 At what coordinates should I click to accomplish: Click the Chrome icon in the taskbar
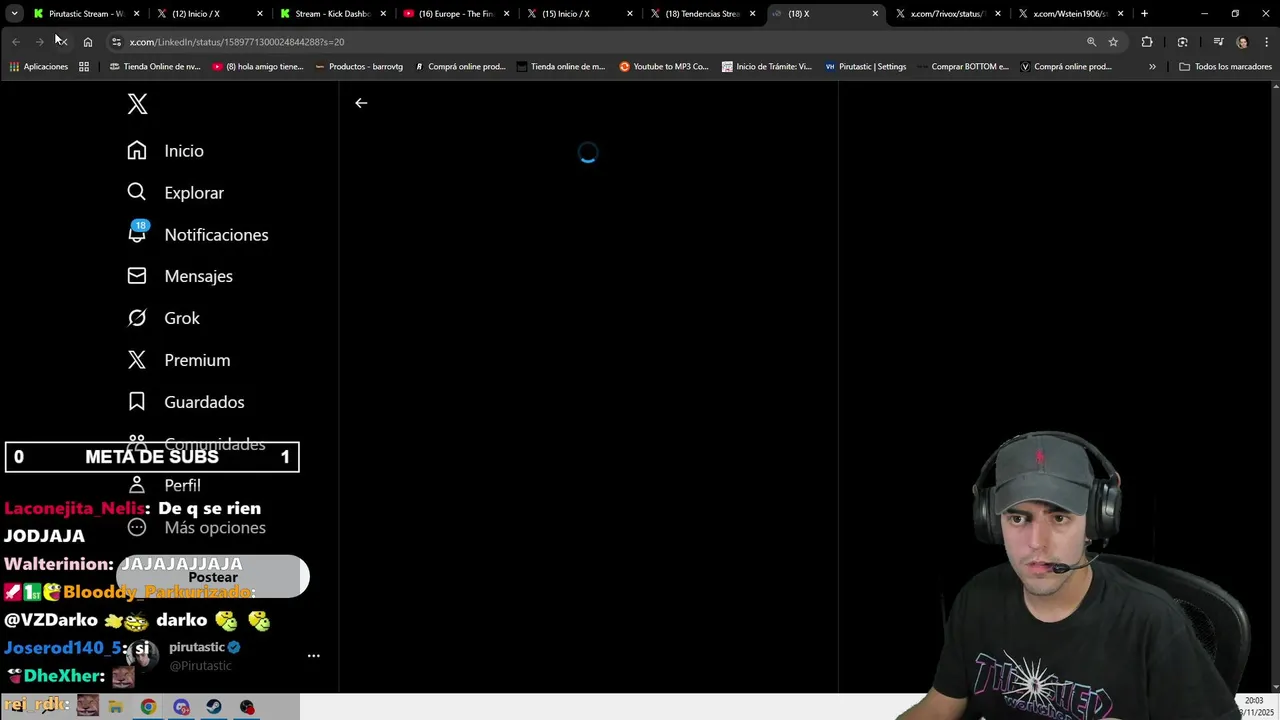point(148,707)
